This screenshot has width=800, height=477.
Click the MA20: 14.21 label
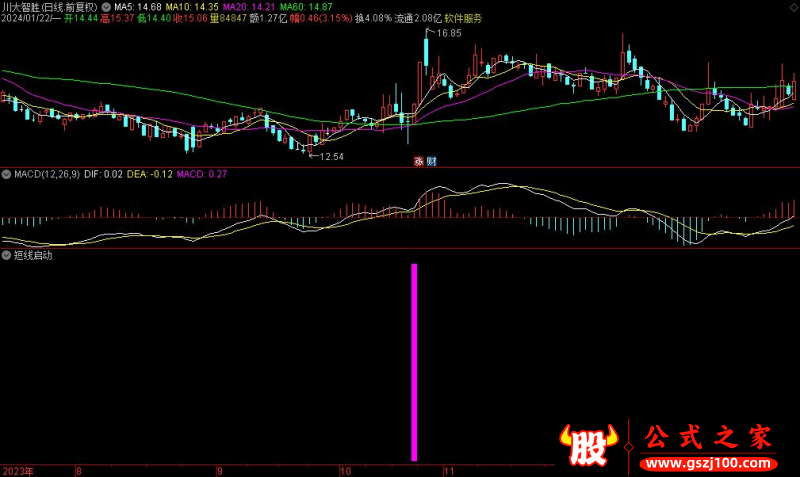point(248,7)
